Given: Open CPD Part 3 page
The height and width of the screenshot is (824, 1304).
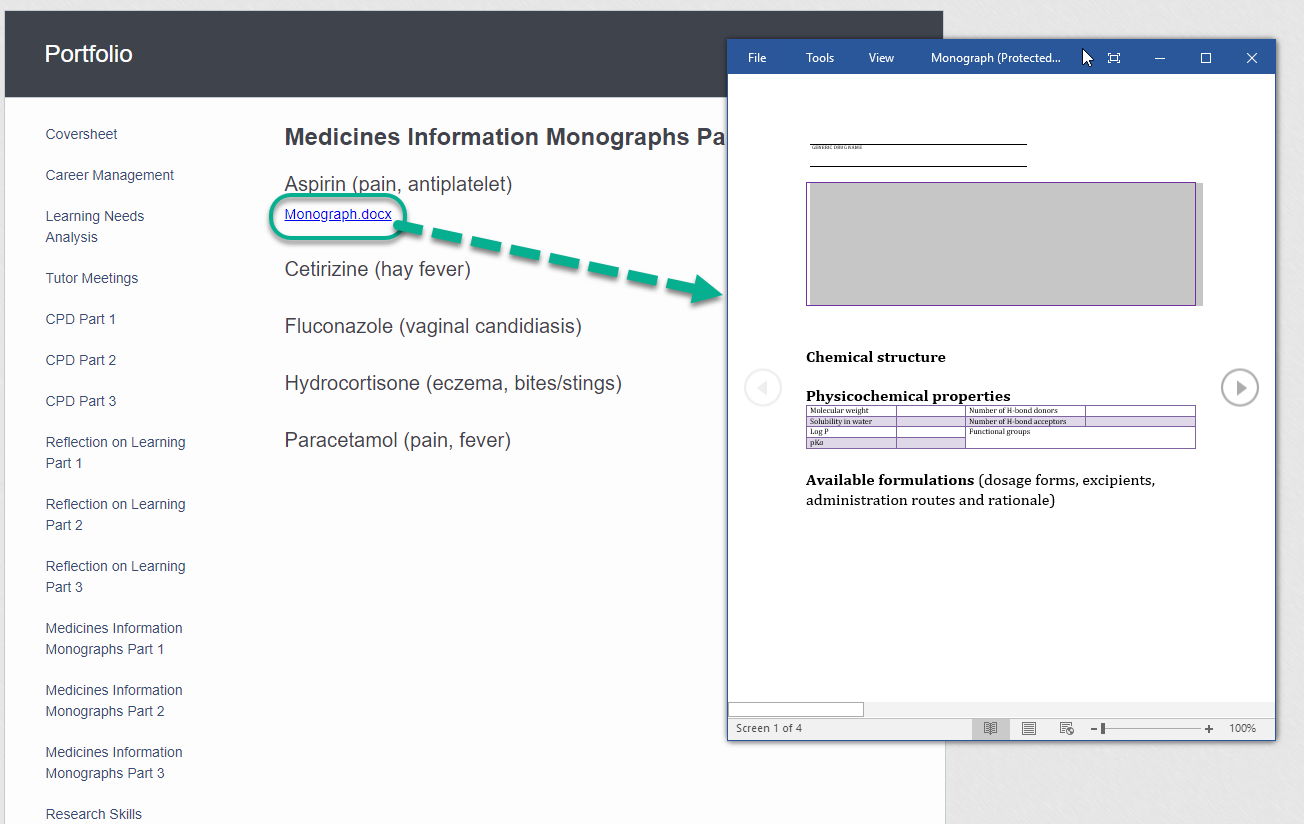Looking at the screenshot, I should coord(81,401).
